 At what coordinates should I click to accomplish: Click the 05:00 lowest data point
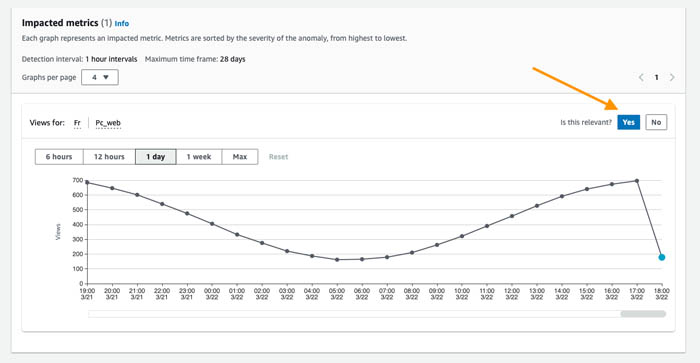click(x=337, y=259)
